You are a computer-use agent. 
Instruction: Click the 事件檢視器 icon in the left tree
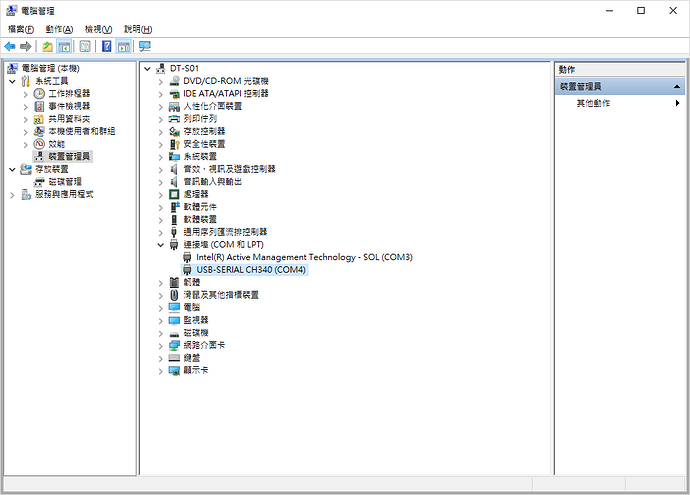(39, 106)
